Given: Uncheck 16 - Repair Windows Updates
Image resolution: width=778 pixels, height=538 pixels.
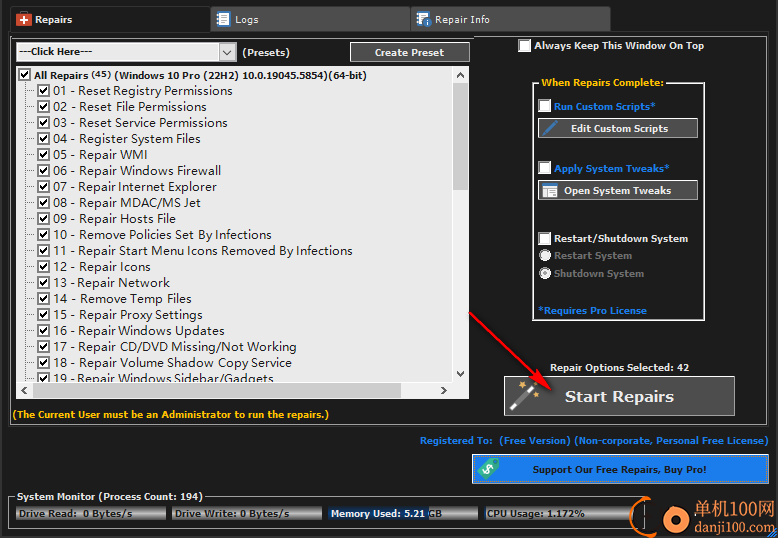Looking at the screenshot, I should [44, 331].
